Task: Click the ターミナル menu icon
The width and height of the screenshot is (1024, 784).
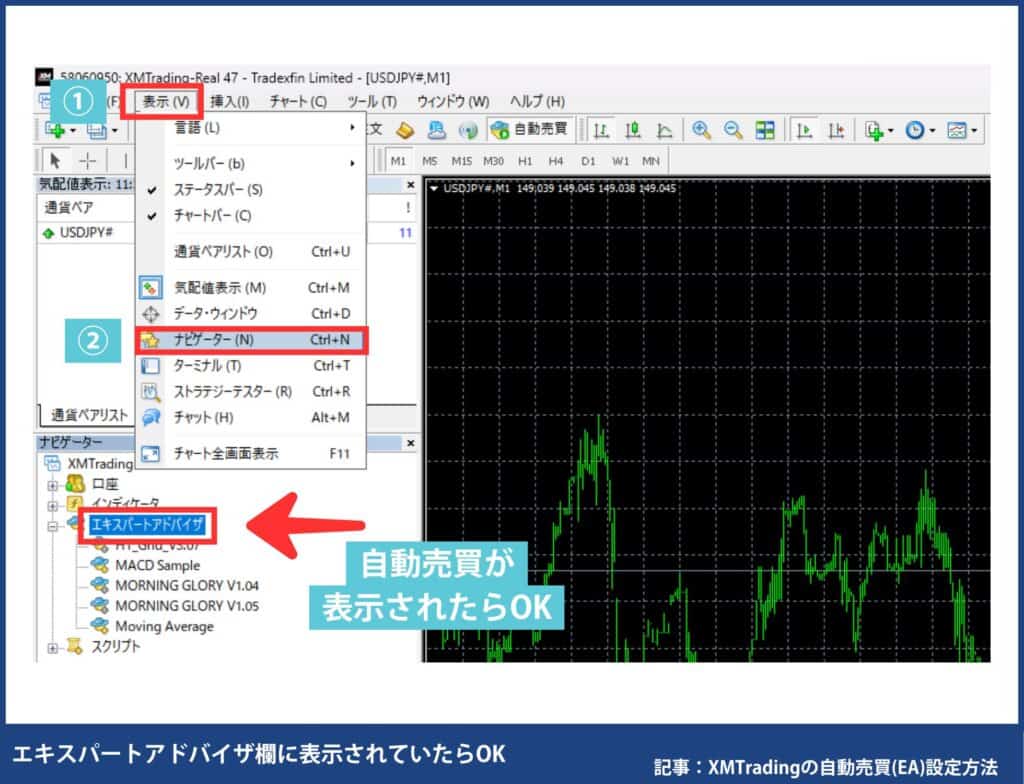Action: (151, 366)
